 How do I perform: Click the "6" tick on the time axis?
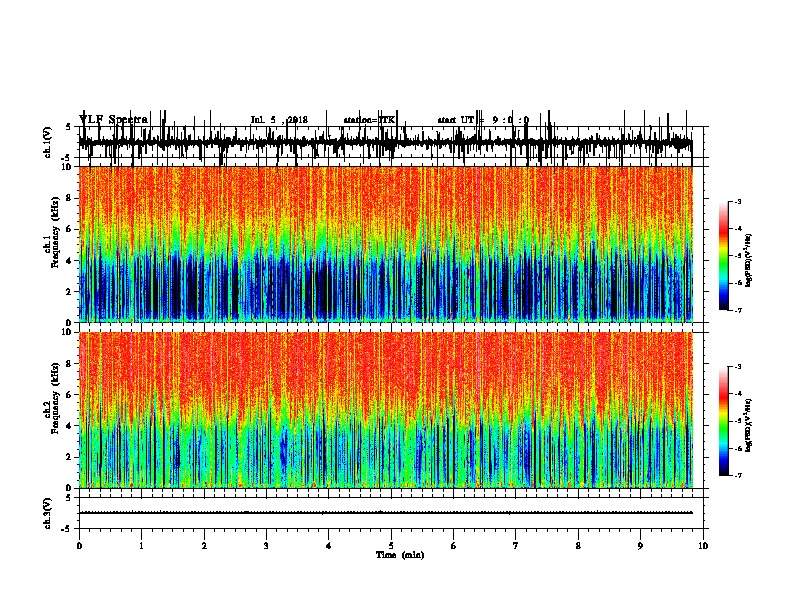point(454,546)
